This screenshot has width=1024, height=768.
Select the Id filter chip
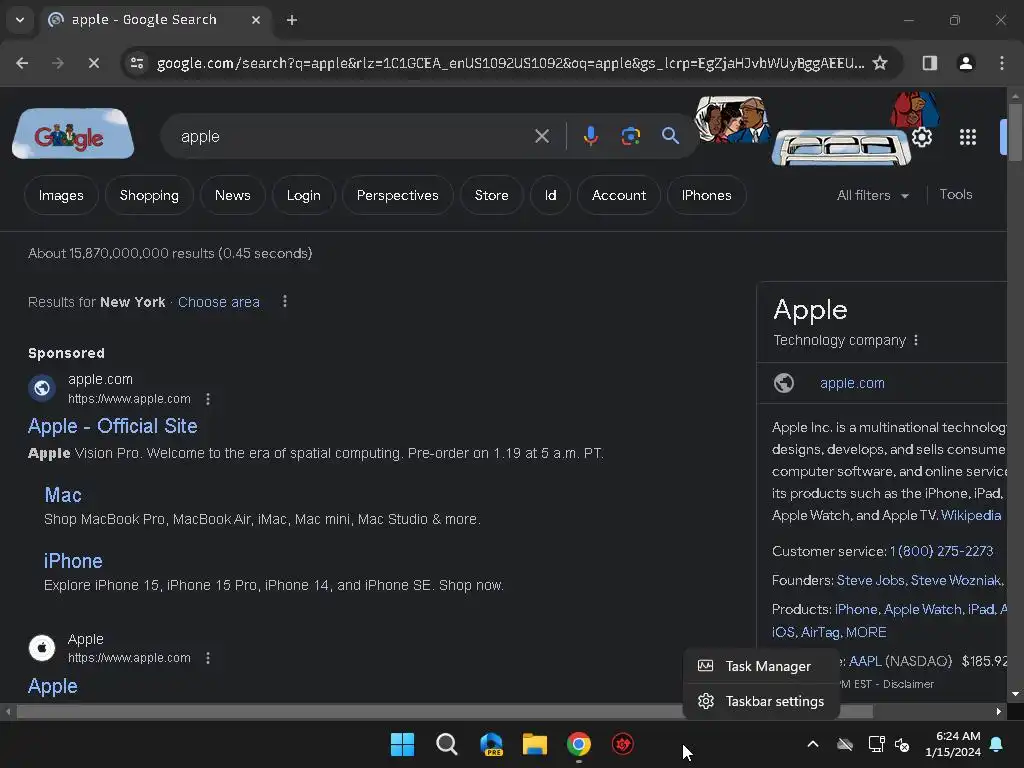tap(551, 195)
